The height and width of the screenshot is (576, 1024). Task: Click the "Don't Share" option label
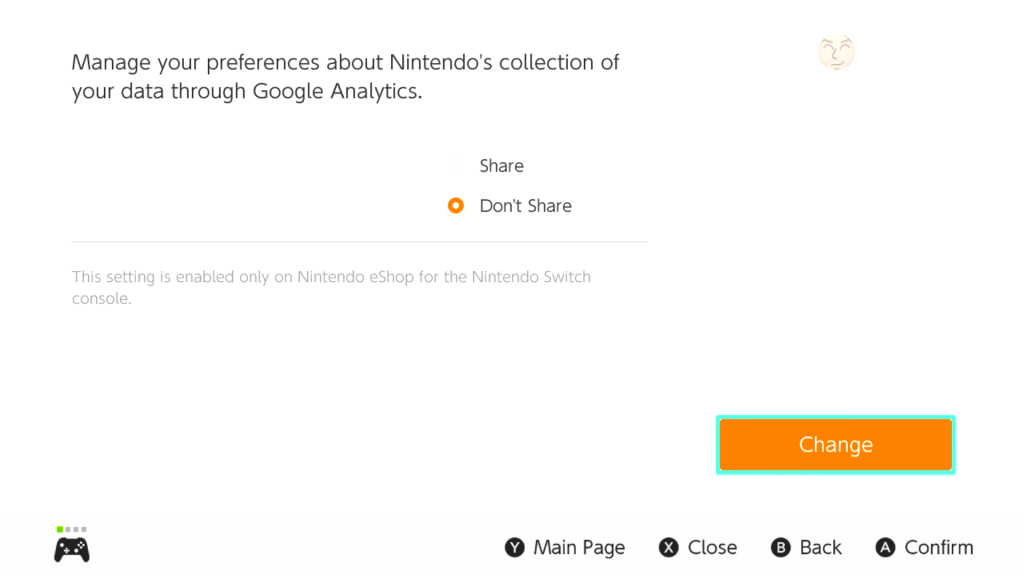click(x=525, y=206)
